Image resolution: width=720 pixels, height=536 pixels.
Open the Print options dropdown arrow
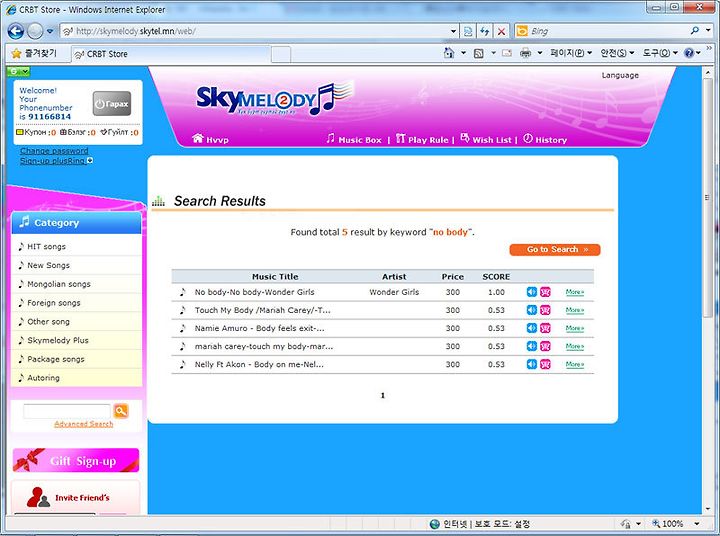click(540, 53)
